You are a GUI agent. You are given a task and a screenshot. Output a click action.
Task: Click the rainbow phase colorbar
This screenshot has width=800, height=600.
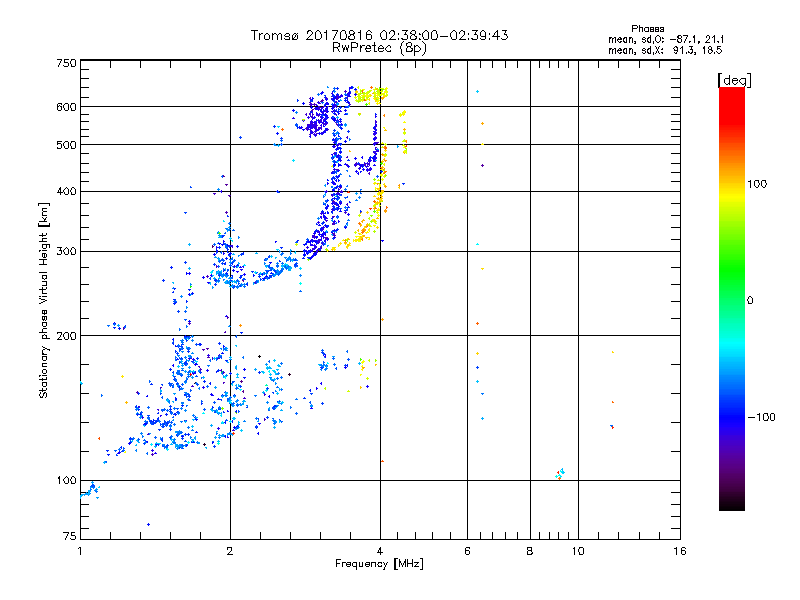click(732, 298)
